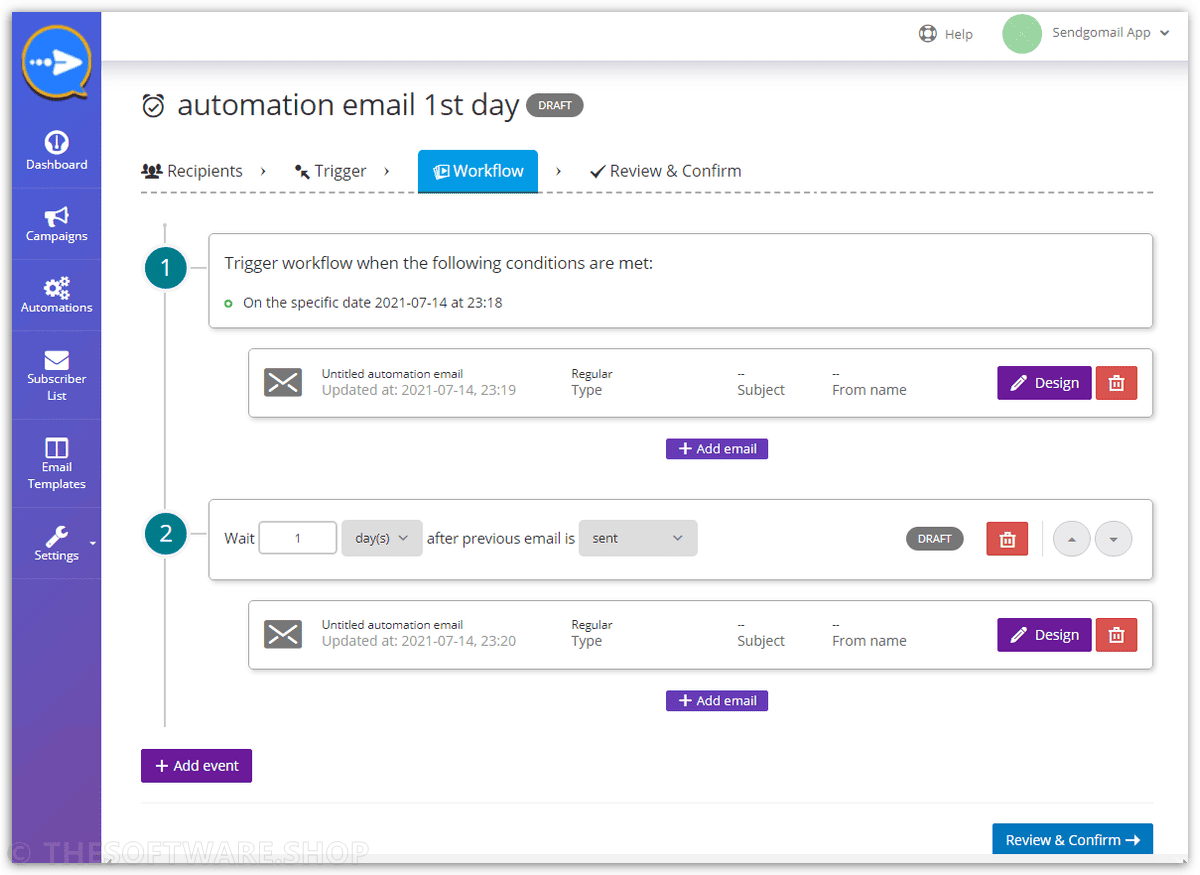Open Dashboard from the sidebar
This screenshot has height=875, width=1200.
56,151
